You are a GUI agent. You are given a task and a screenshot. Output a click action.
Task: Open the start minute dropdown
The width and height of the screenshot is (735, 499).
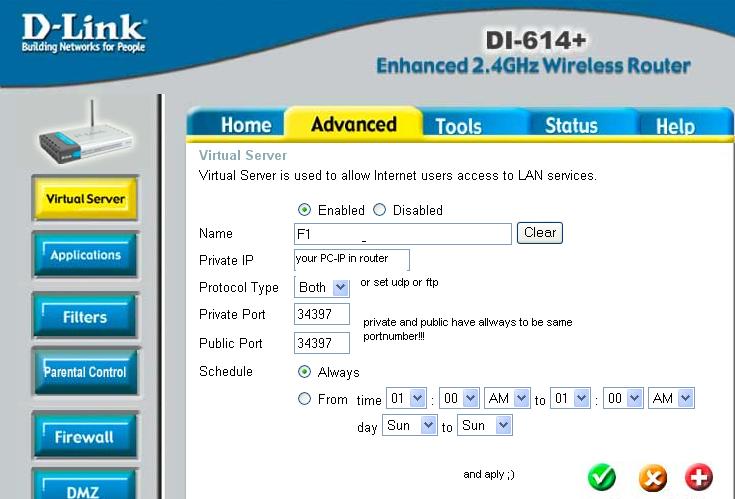459,398
